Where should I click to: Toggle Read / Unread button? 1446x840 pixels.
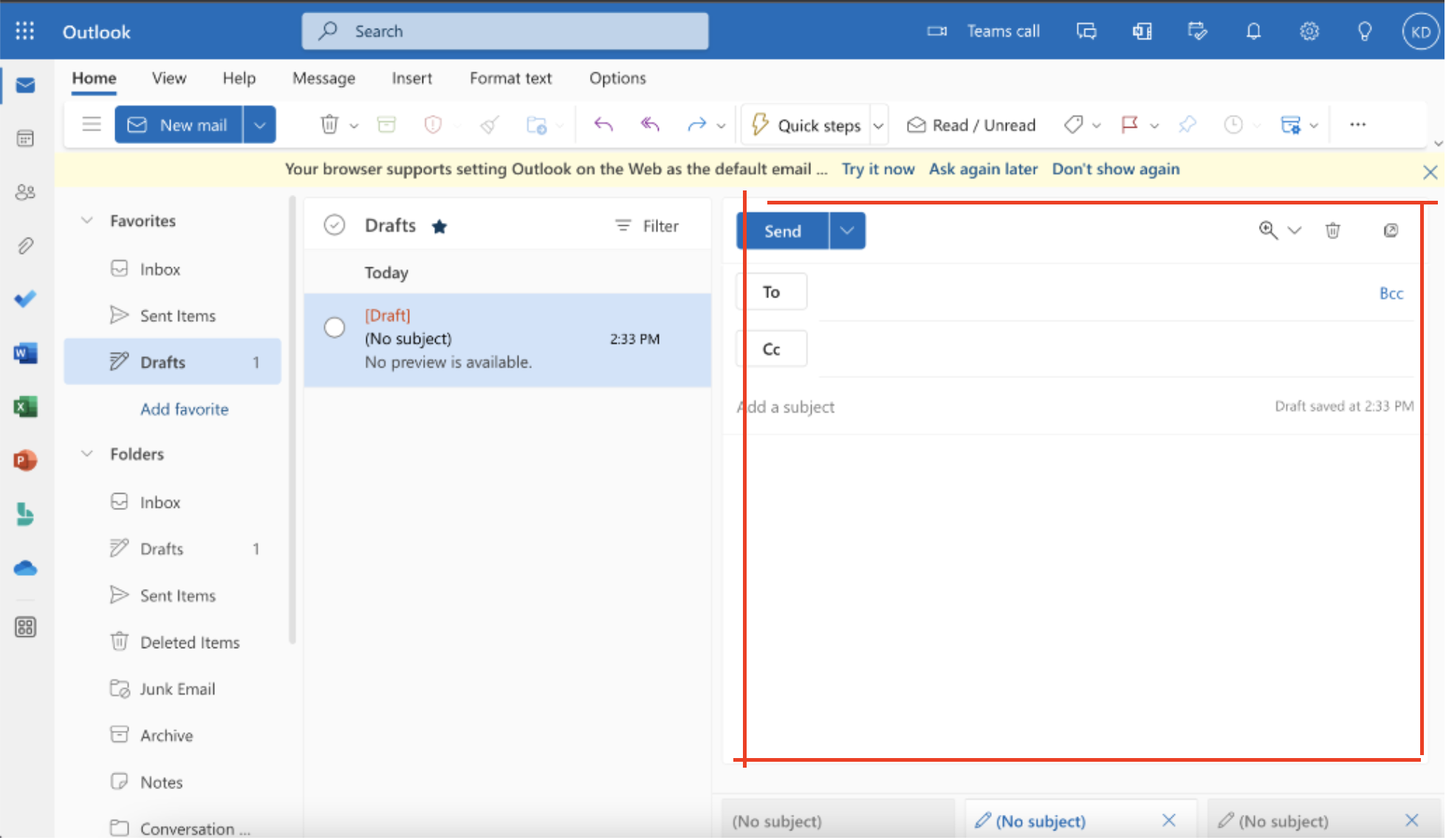(x=971, y=125)
